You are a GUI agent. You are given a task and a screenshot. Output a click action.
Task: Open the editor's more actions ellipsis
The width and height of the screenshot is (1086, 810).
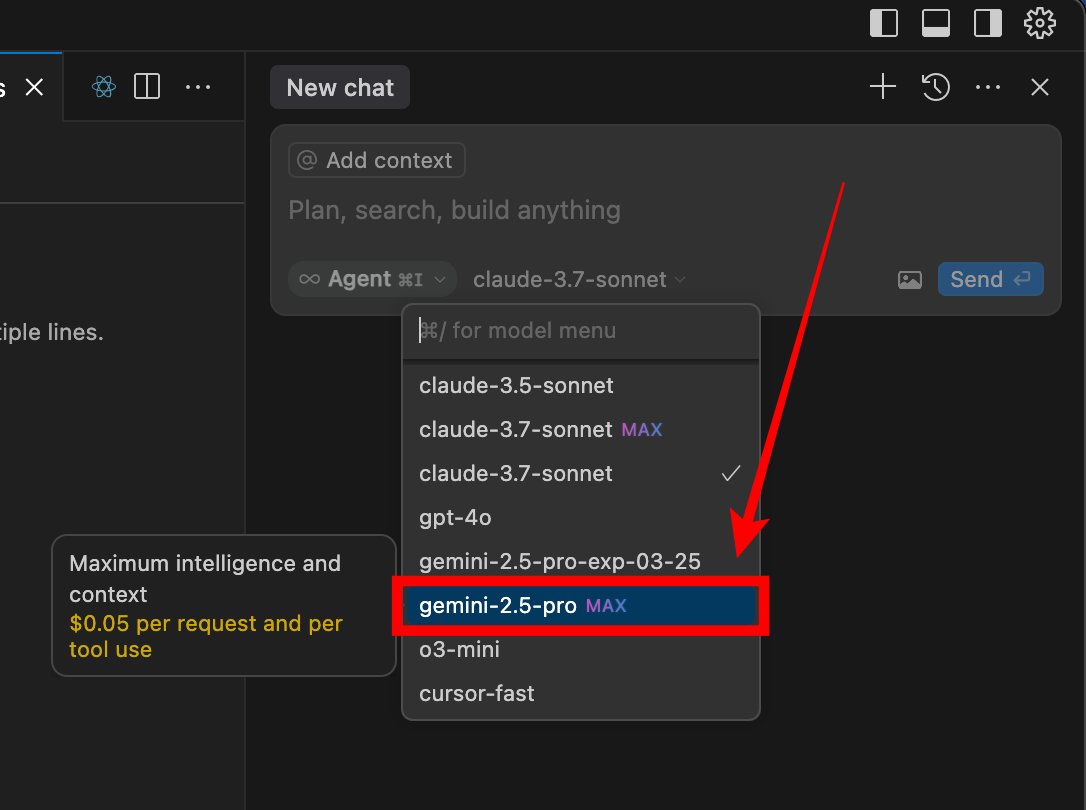(x=198, y=87)
